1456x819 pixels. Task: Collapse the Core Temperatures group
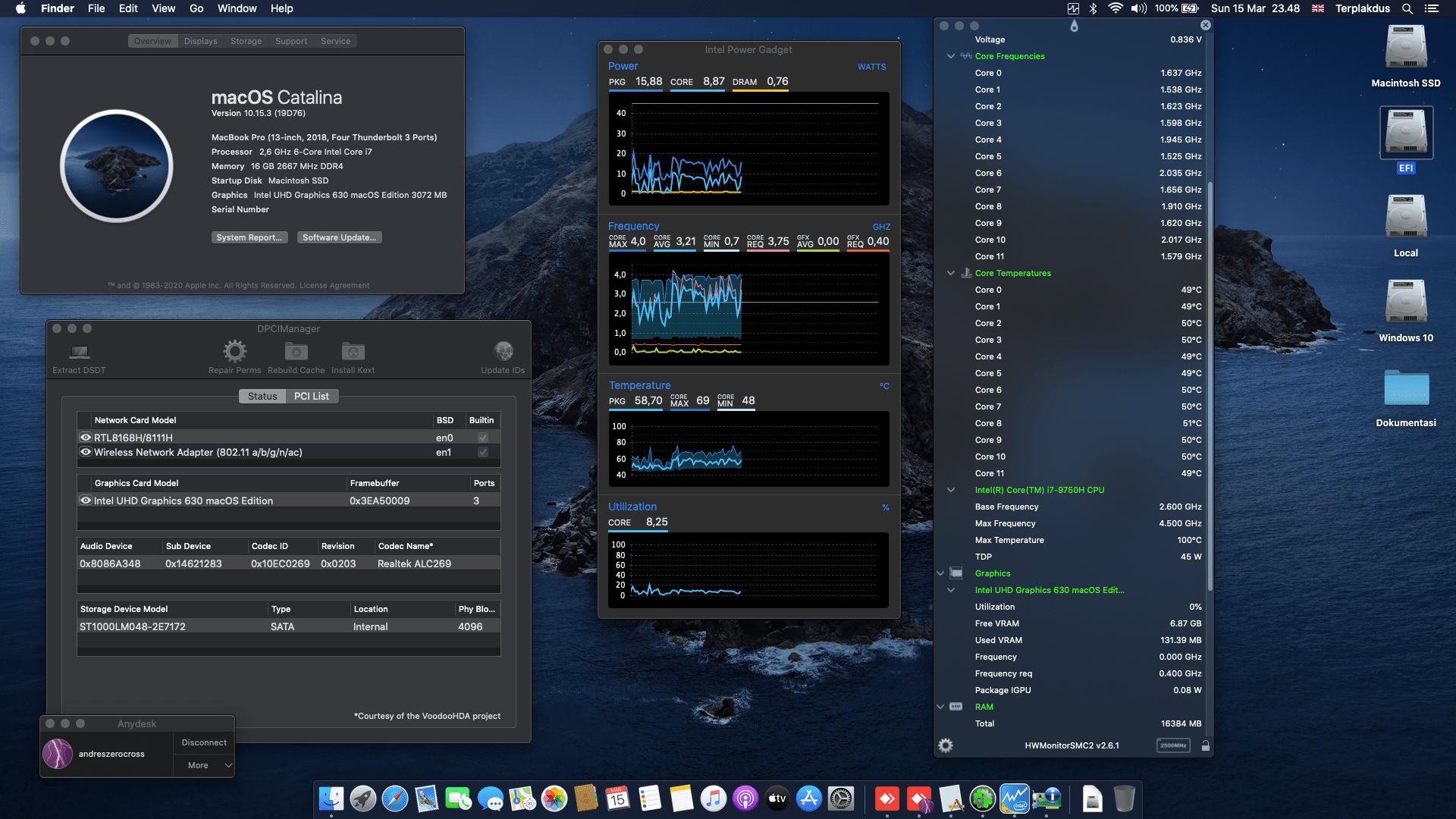point(951,273)
